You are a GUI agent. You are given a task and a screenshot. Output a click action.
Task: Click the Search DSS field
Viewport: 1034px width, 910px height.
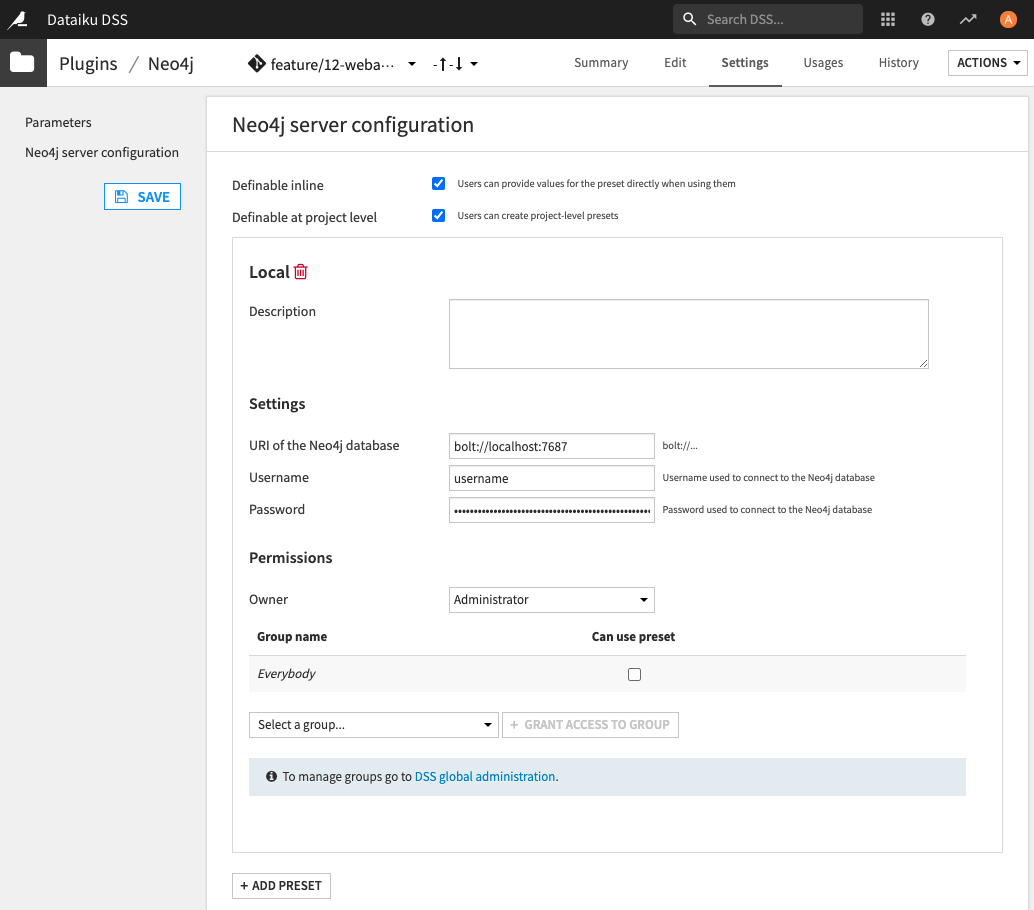coord(768,19)
